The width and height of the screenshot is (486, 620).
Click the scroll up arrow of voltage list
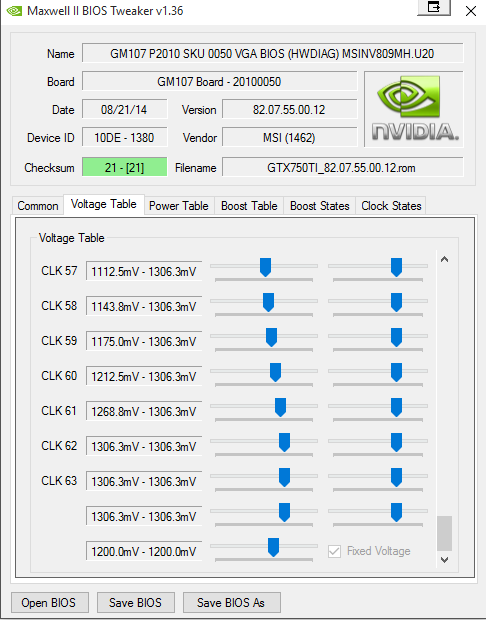tap(444, 259)
